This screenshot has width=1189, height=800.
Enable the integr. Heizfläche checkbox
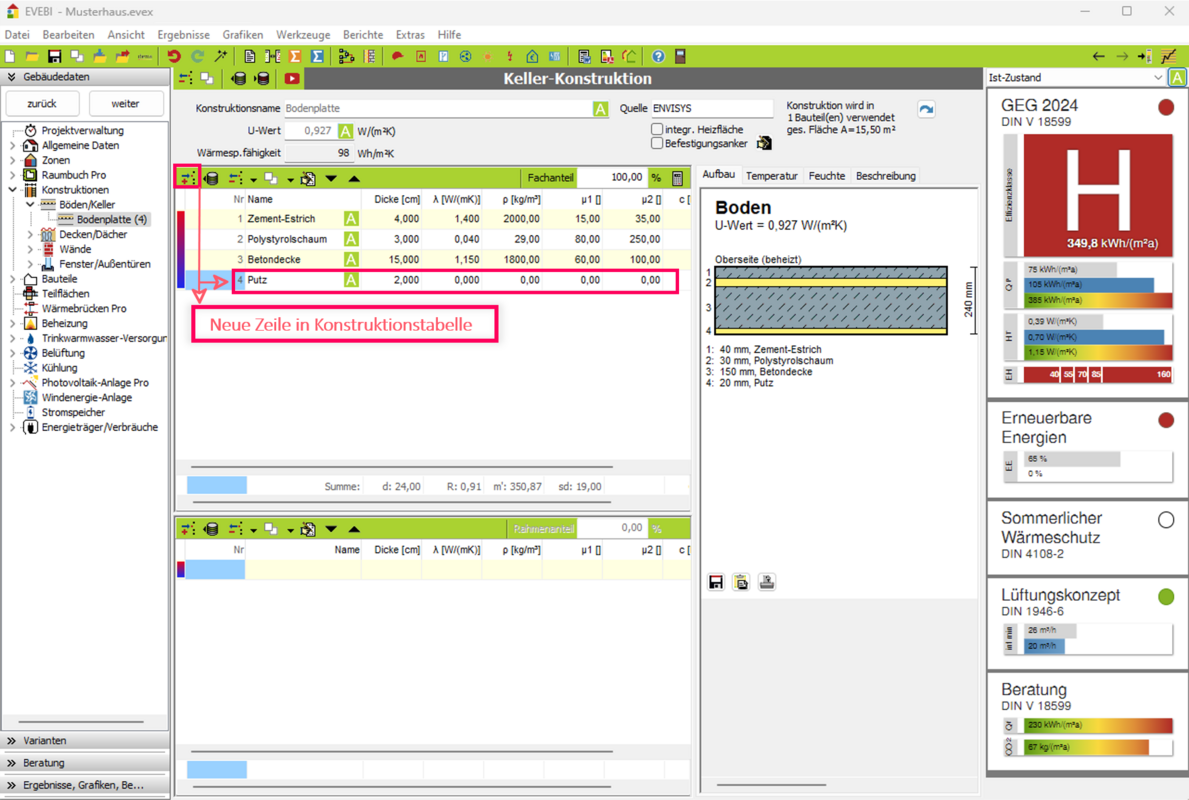pos(657,129)
